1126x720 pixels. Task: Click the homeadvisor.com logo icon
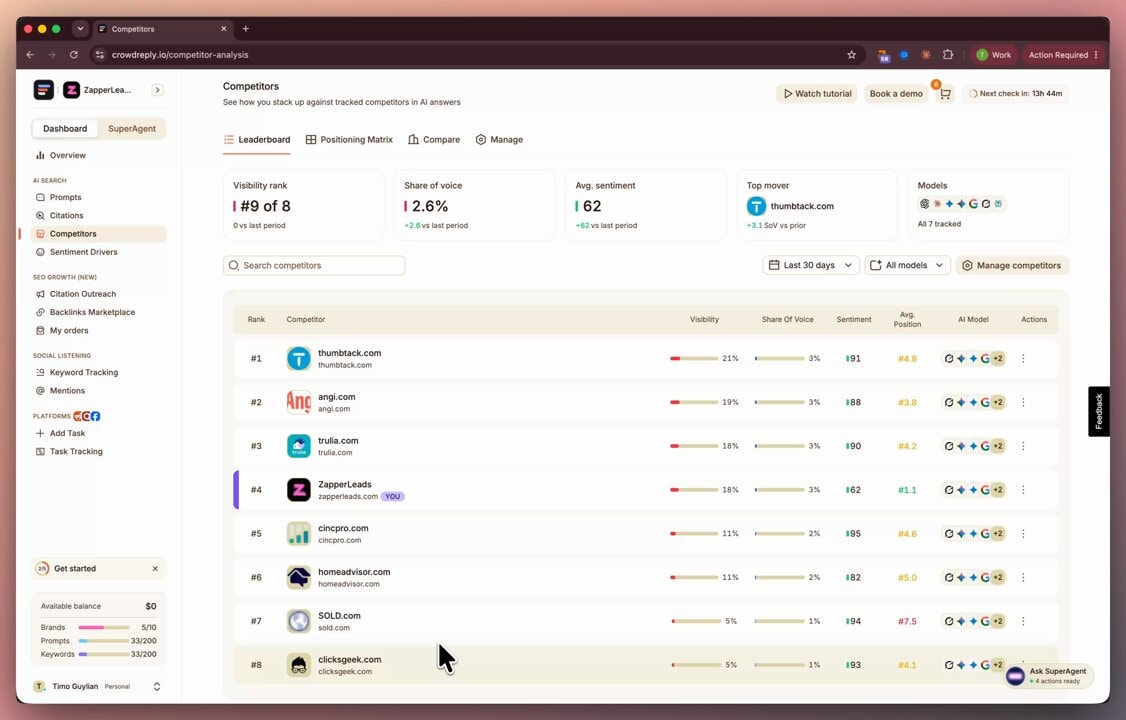299,577
